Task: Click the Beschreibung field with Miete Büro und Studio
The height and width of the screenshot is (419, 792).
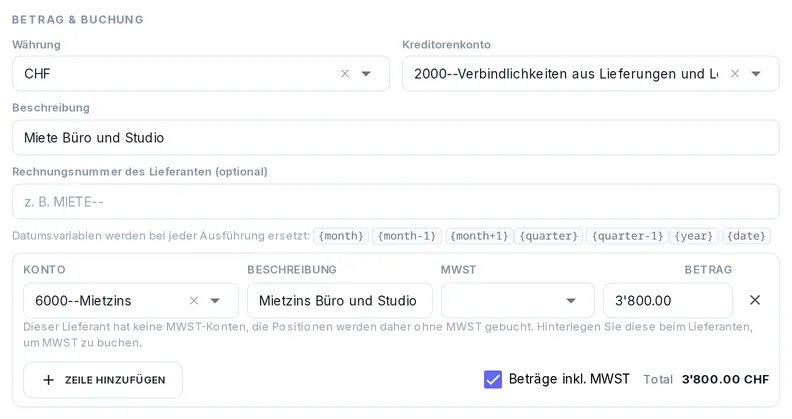Action: tap(395, 137)
